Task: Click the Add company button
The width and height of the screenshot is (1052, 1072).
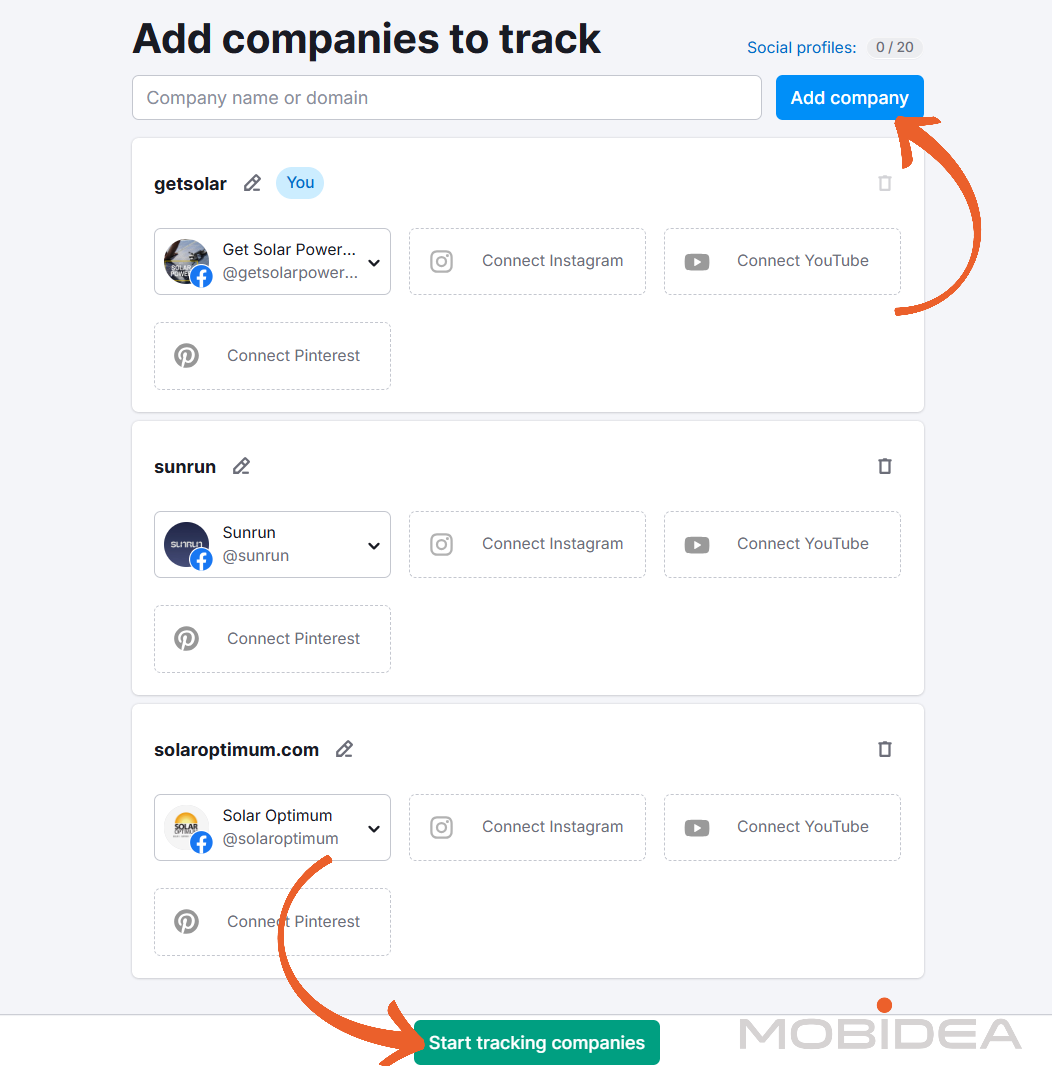Action: pos(849,97)
